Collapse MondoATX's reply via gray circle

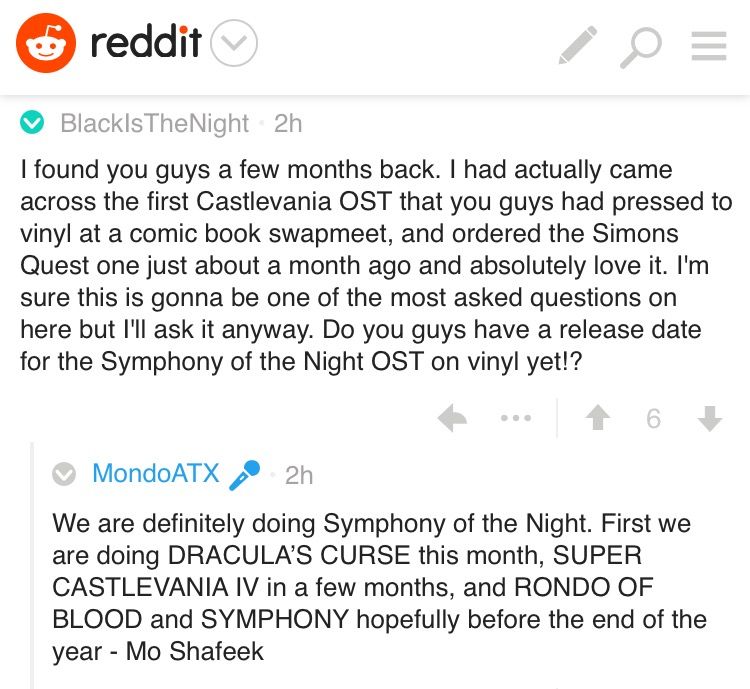click(64, 475)
